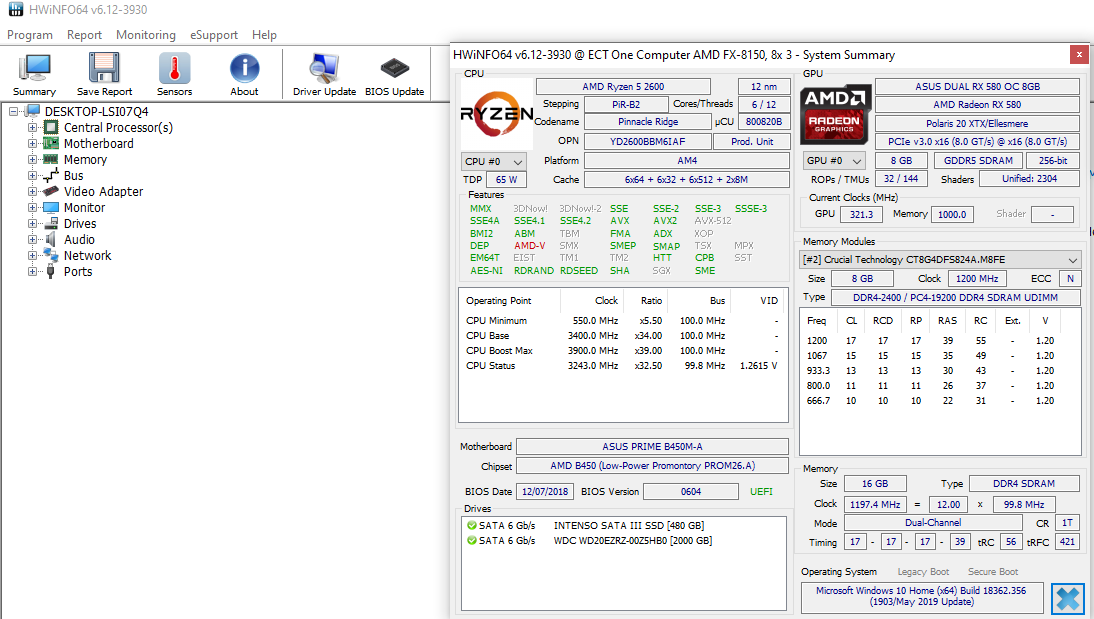The width and height of the screenshot is (1094, 619).
Task: Open the Monitoring menu
Action: click(146, 35)
